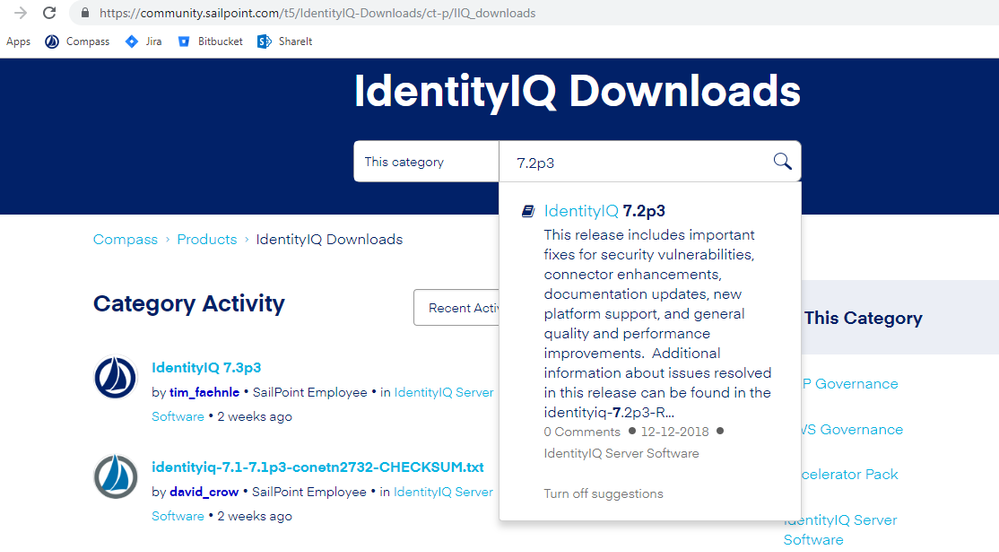Open the Compass bookmark in bookmarks bar
The image size is (999, 552).
coord(77,41)
